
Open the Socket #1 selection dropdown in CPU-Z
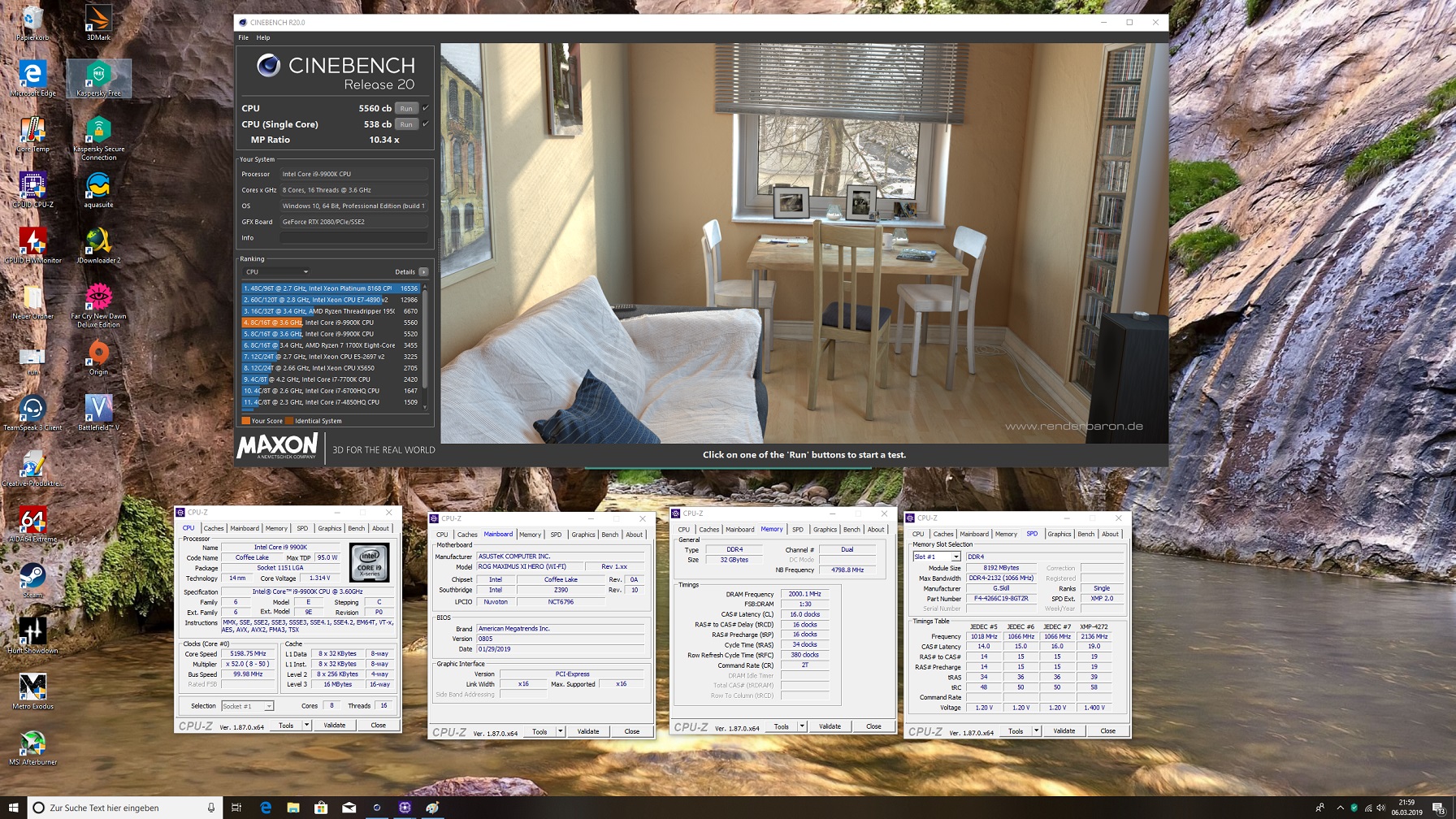pos(248,706)
